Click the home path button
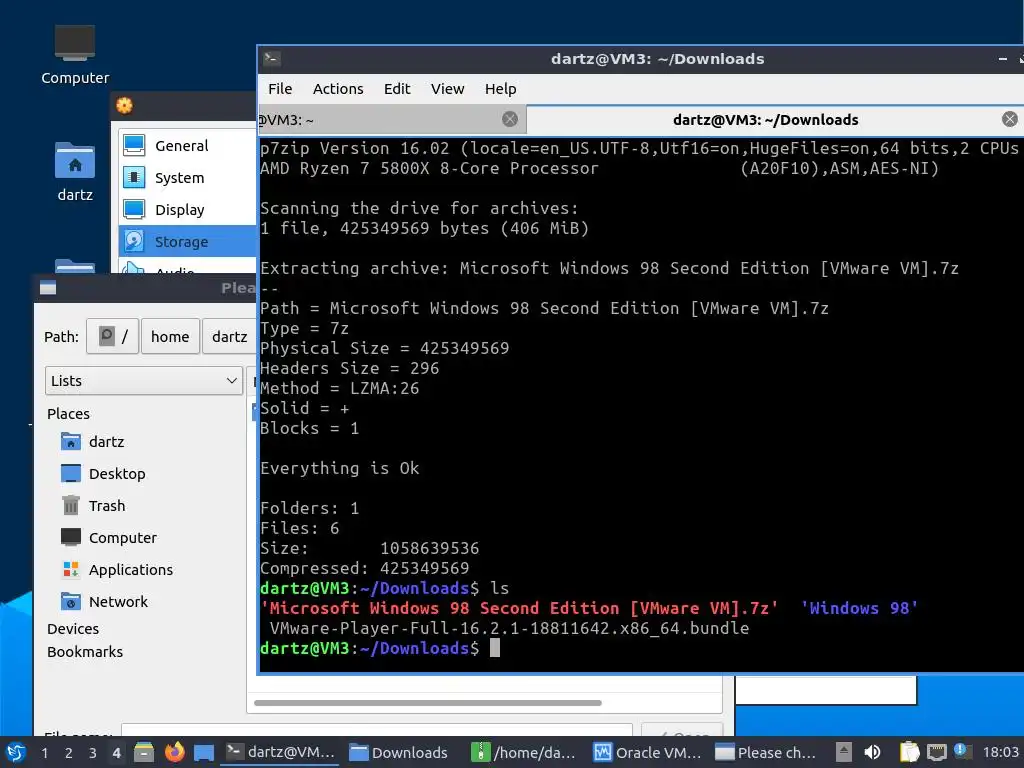 (170, 336)
